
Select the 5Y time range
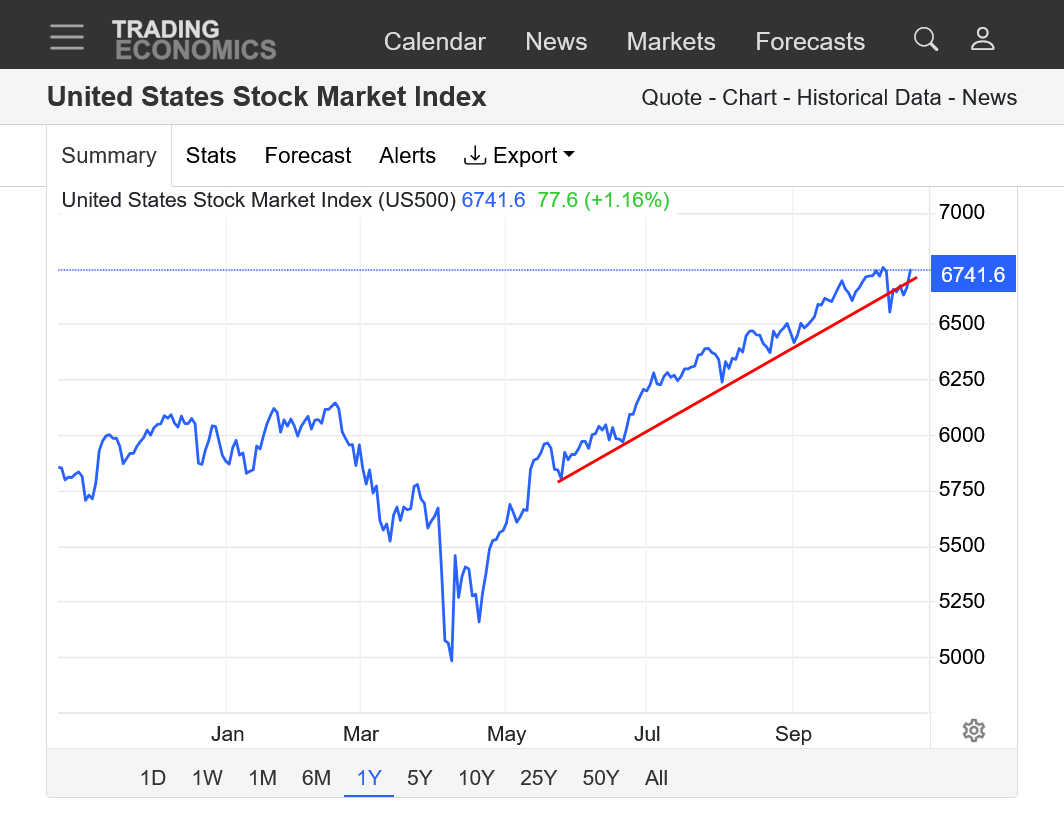pyautogui.click(x=420, y=778)
